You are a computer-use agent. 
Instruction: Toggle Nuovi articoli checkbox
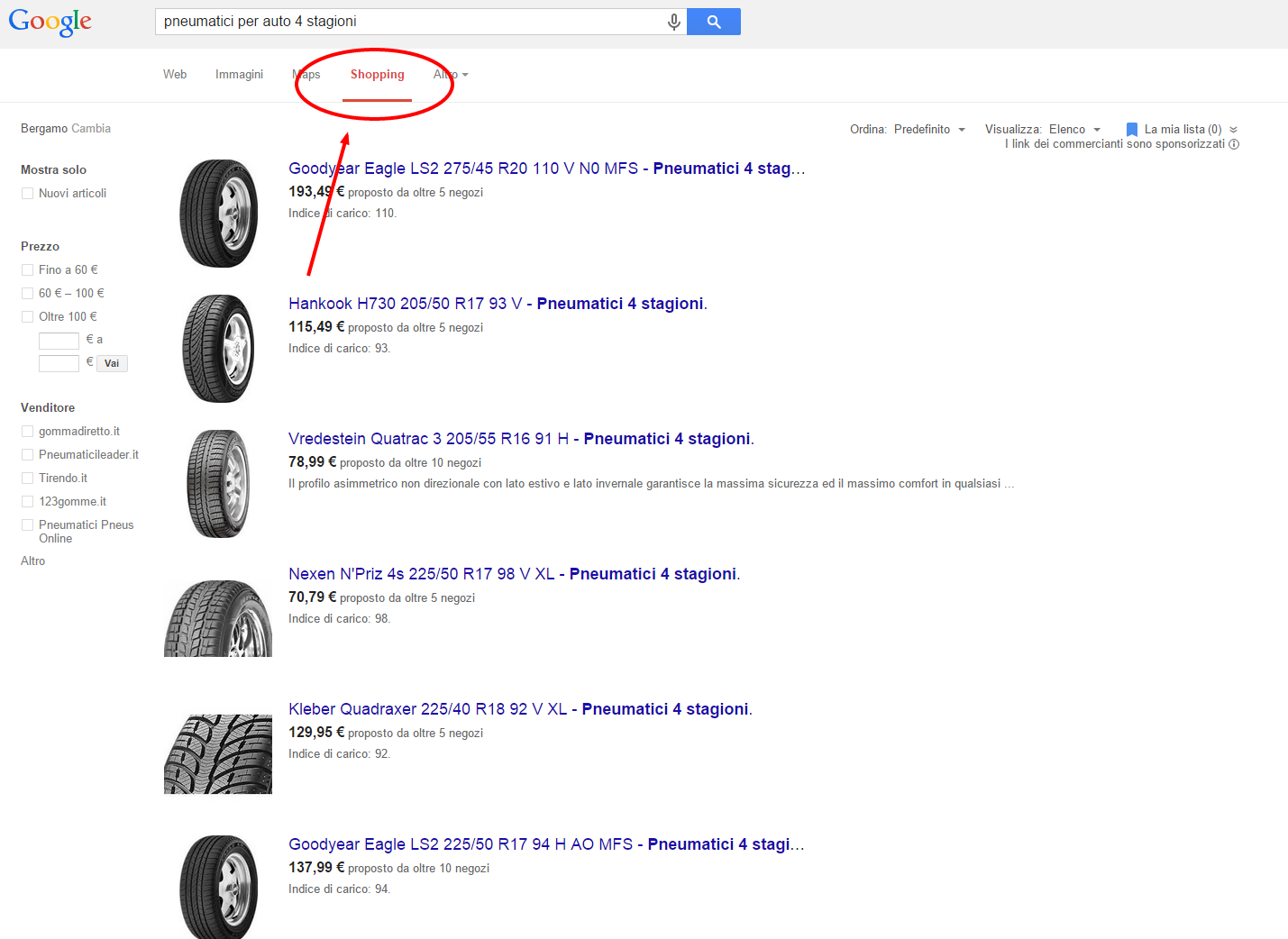click(27, 194)
